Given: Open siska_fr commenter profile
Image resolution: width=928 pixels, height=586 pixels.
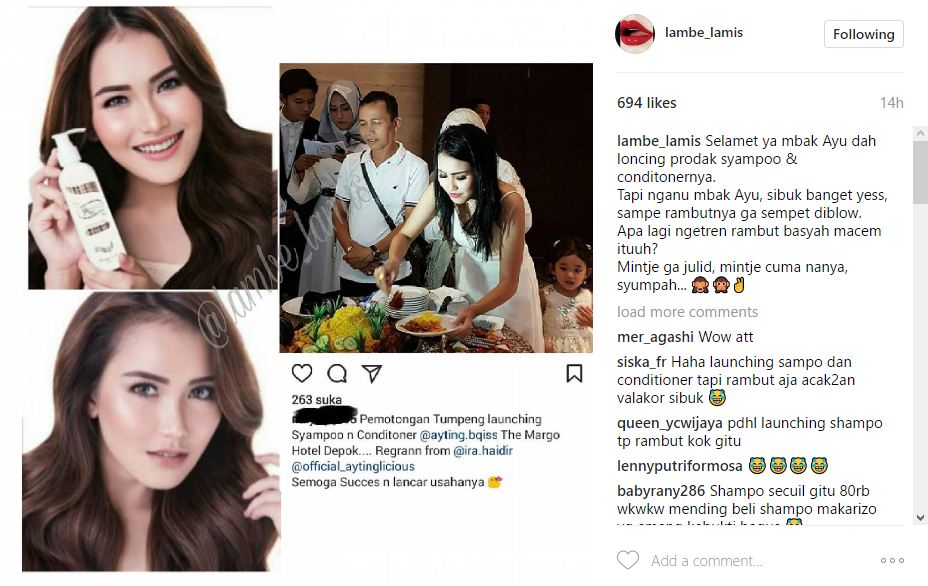Looking at the screenshot, I should coord(642,362).
